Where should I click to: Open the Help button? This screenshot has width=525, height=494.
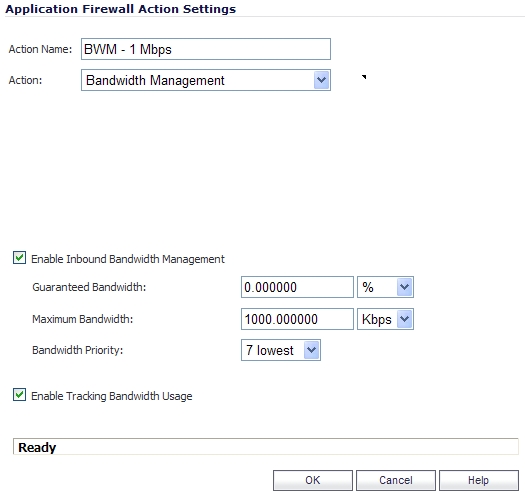click(478, 480)
